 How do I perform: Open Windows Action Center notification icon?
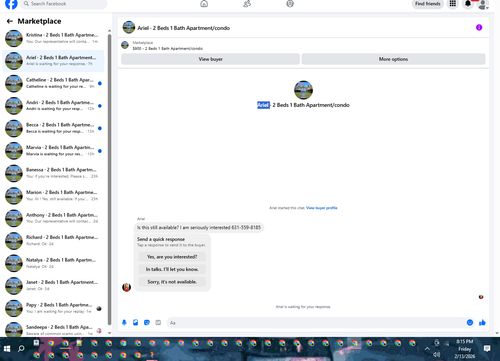(x=487, y=349)
